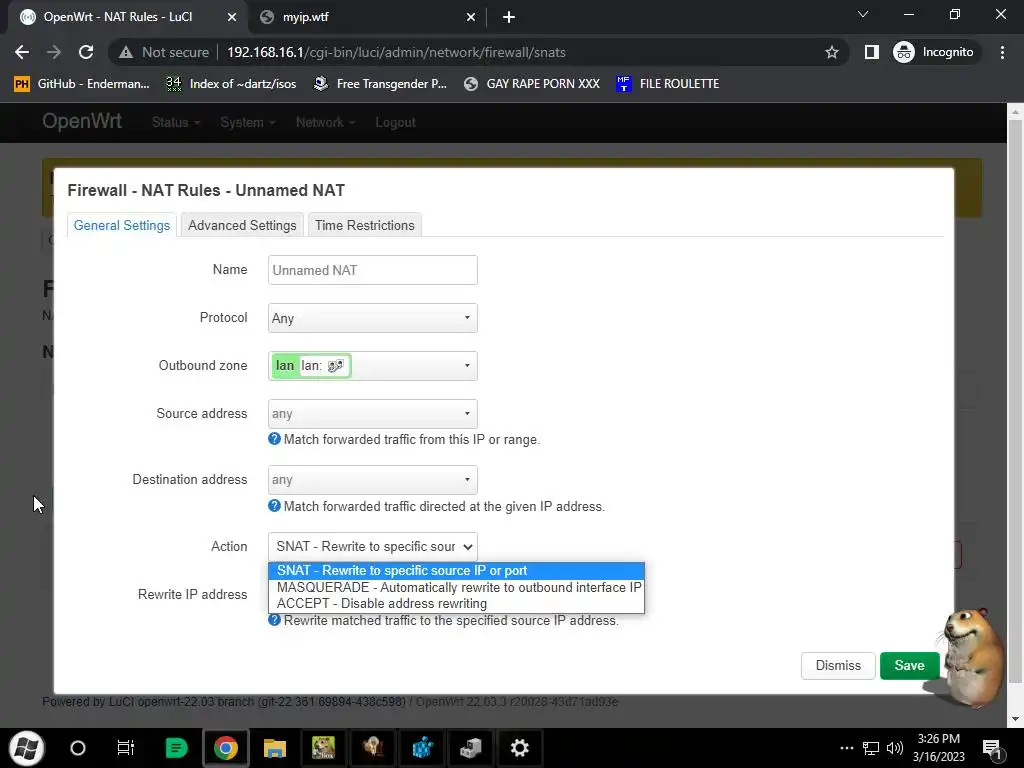Click the browser forward arrow

pyautogui.click(x=54, y=52)
